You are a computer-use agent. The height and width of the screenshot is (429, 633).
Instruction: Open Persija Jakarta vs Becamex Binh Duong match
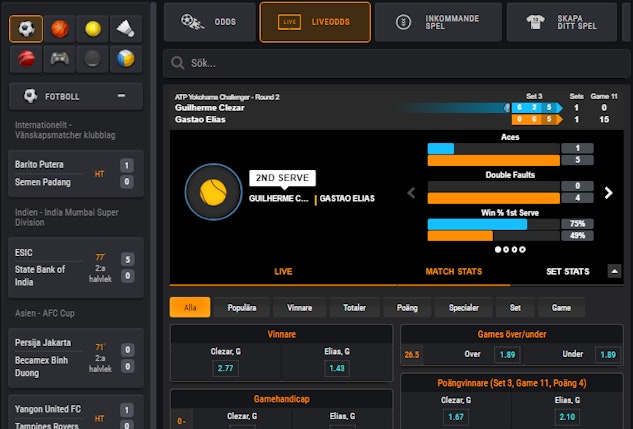click(76, 358)
